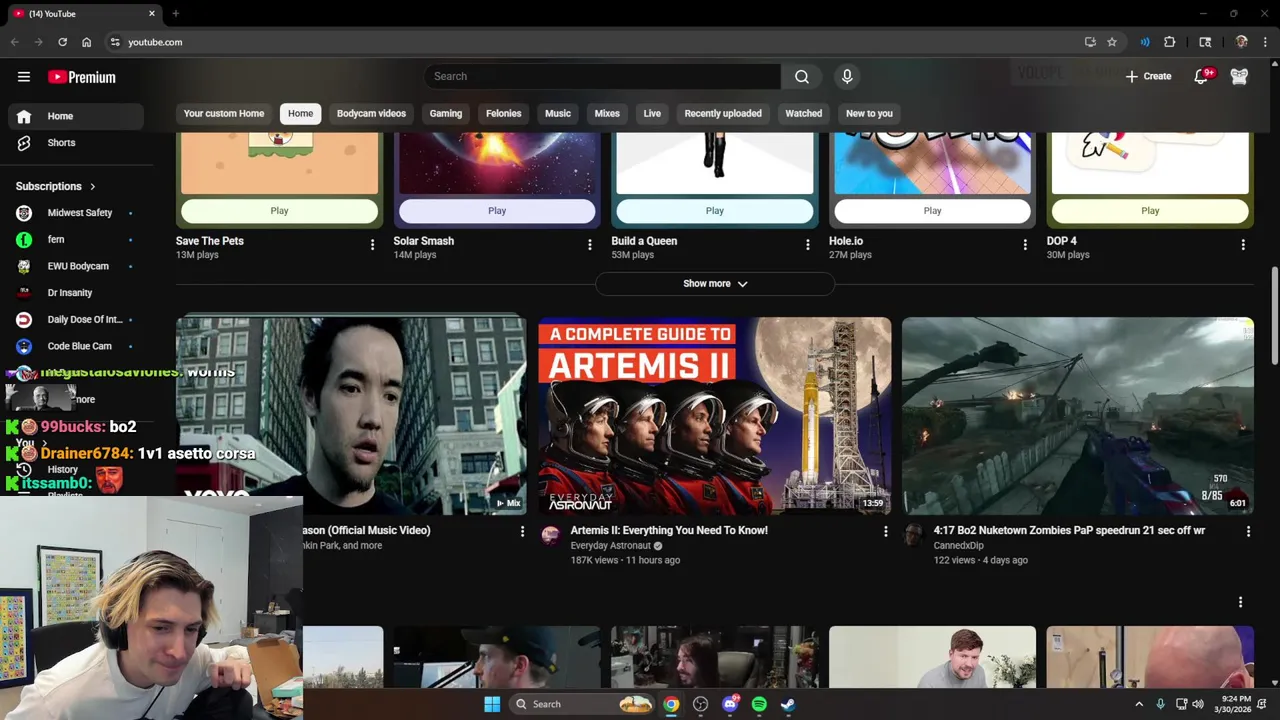Open Chrome three-dot menu
Screen dimensions: 1280x720
pos(1266,42)
